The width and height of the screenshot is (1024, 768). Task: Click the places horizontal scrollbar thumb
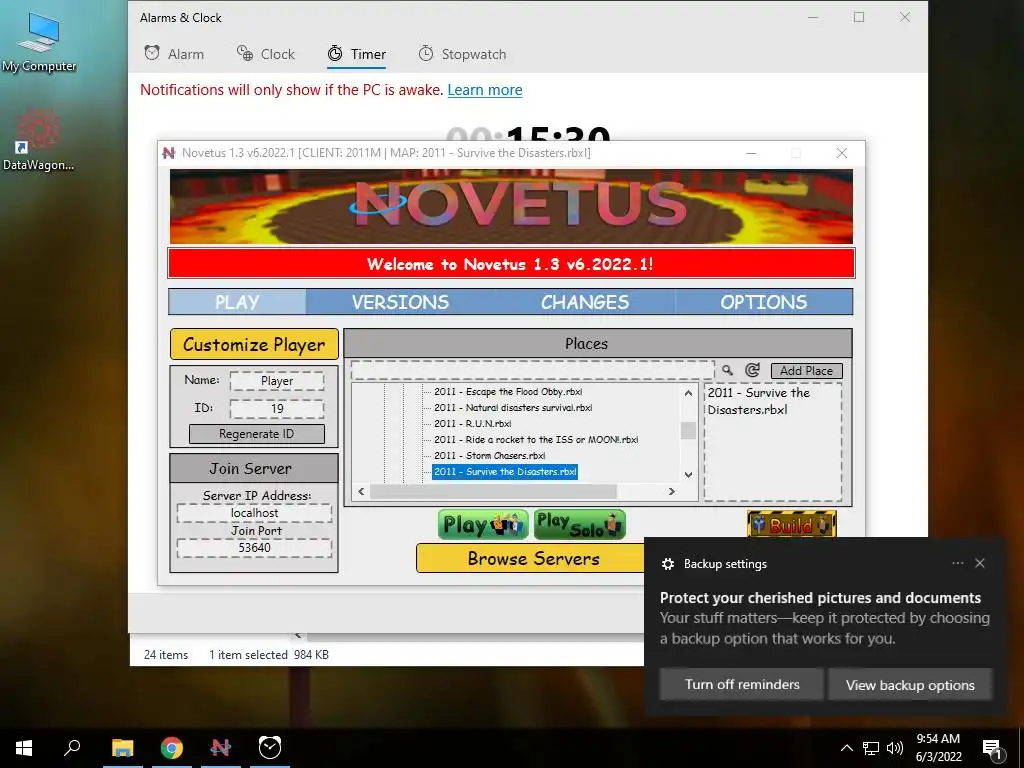tap(493, 491)
